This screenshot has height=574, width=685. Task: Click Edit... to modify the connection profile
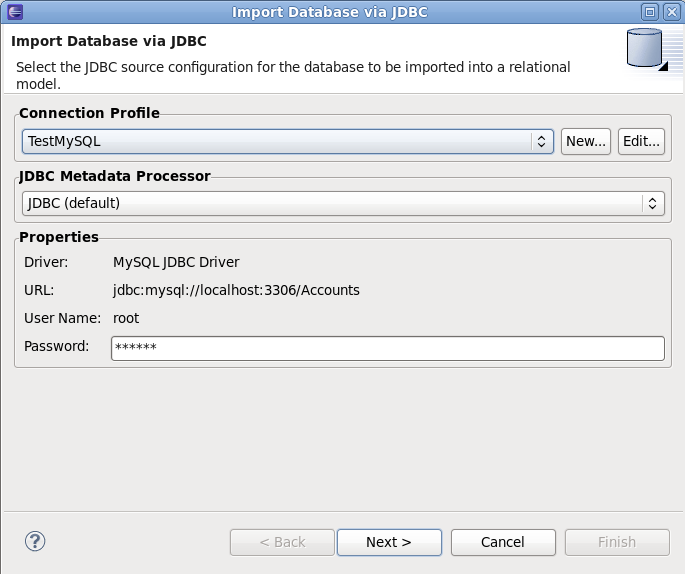click(x=641, y=142)
